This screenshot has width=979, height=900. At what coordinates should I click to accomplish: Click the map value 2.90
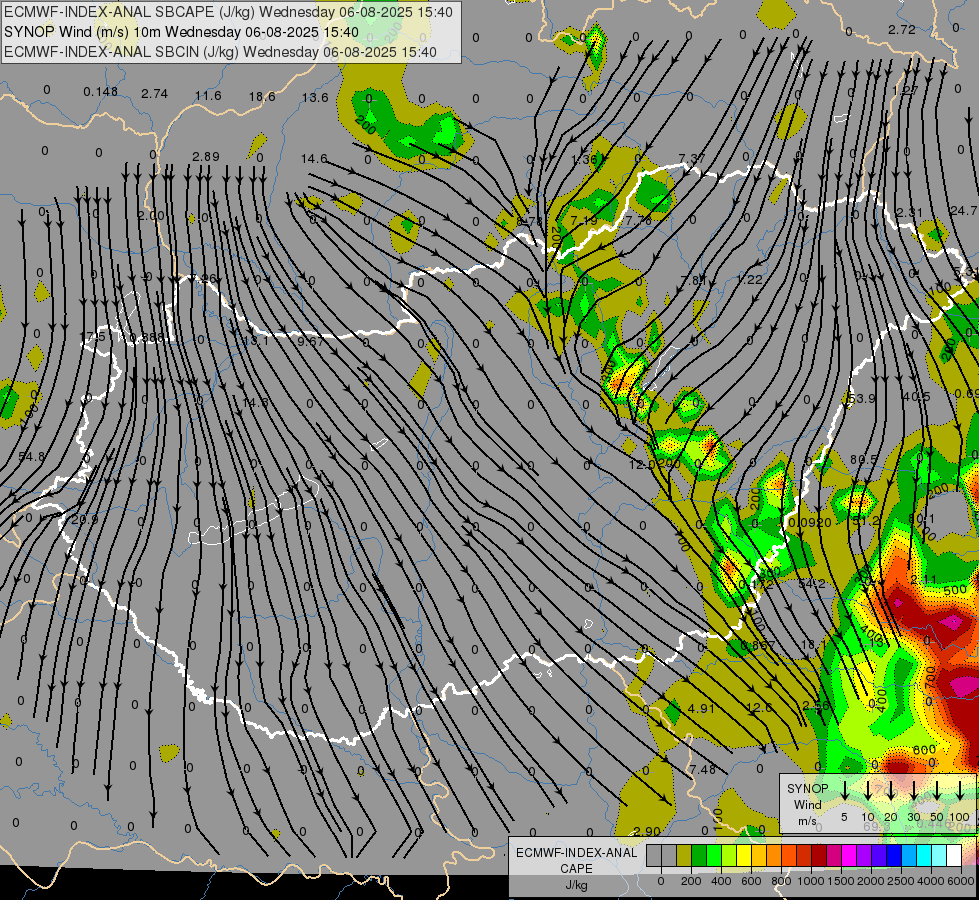pos(647,831)
